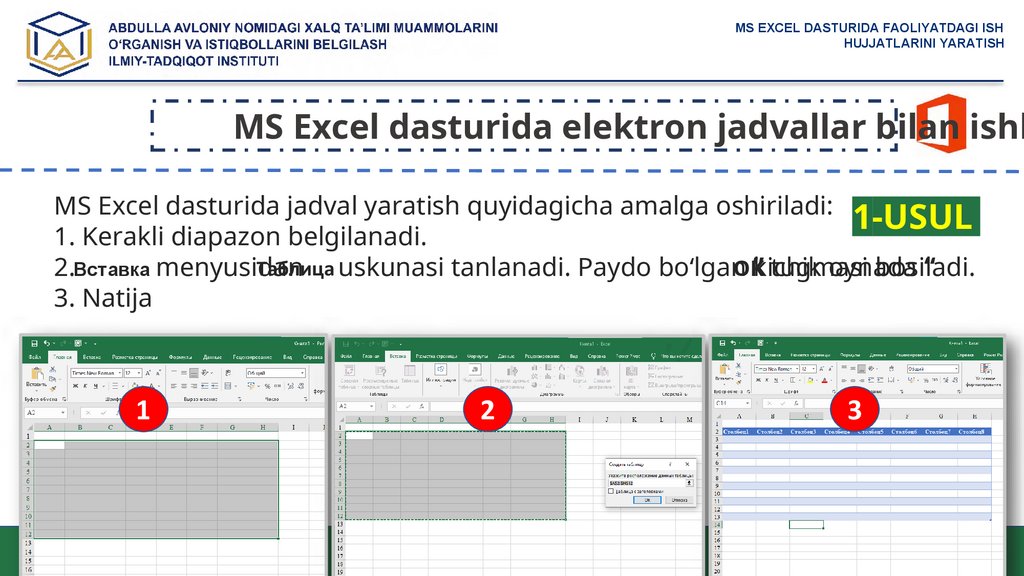This screenshot has width=1024, height=576.
Task: Click selected cell C14 in the third screenshot
Action: 806,524
